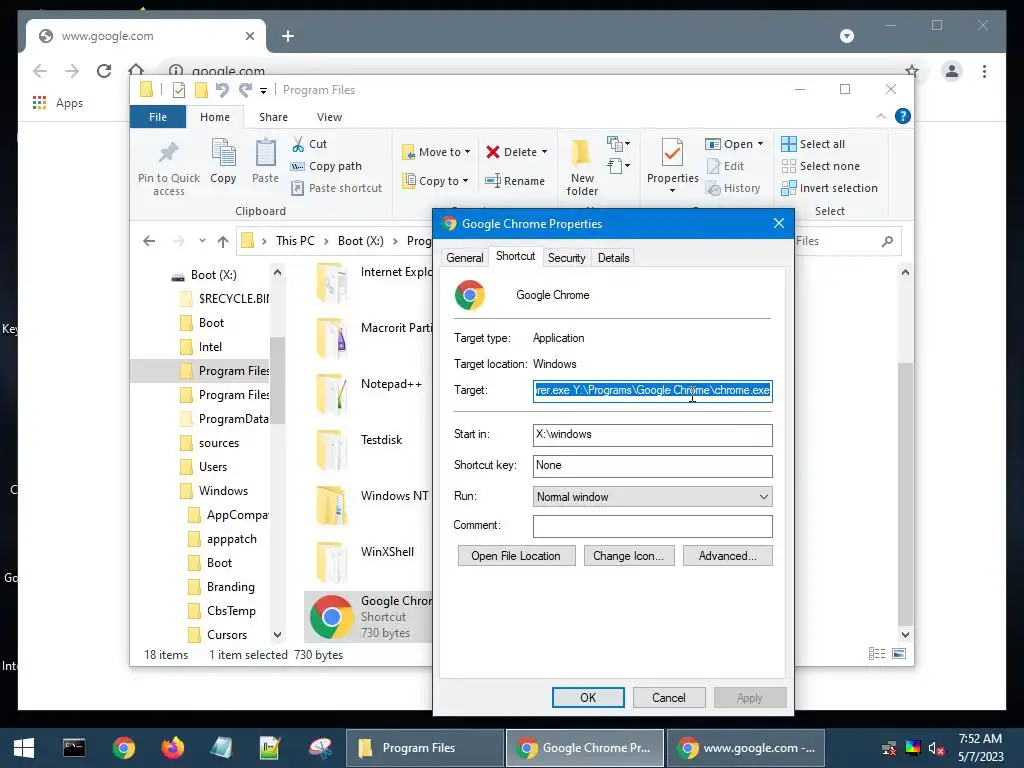1024x768 pixels.
Task: Click the search magnifier in Explorer
Action: (x=887, y=242)
